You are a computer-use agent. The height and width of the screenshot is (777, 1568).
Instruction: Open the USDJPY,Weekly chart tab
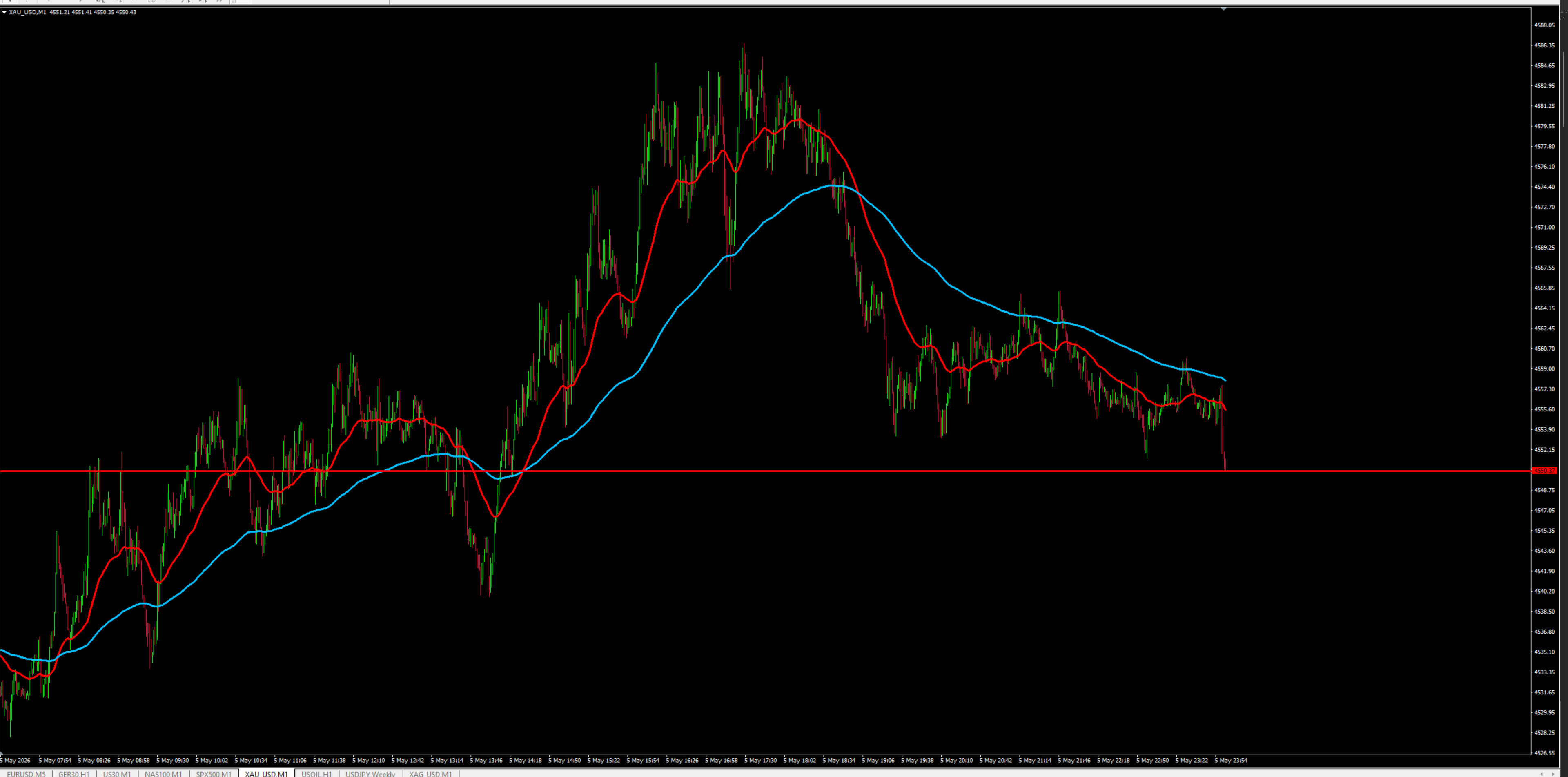371,774
